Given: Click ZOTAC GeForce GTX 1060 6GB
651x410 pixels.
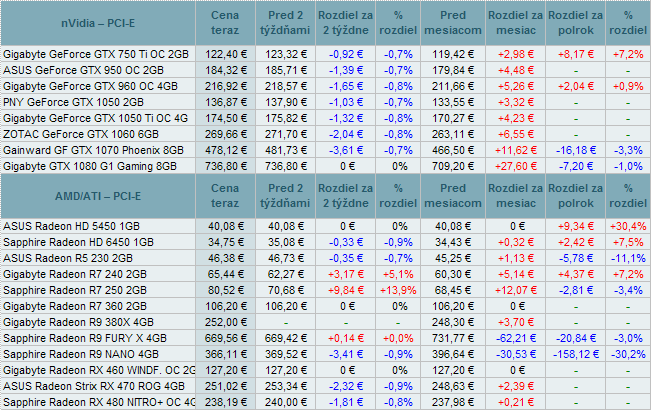Looking at the screenshot, I should [81, 134].
